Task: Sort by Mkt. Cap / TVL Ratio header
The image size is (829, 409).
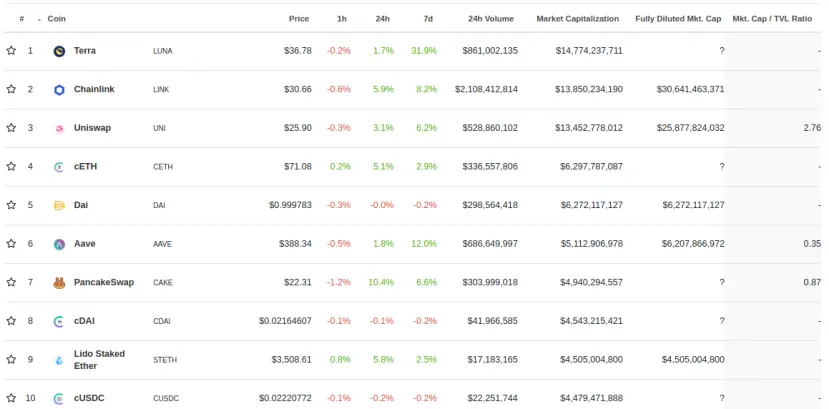Action: pos(772,18)
